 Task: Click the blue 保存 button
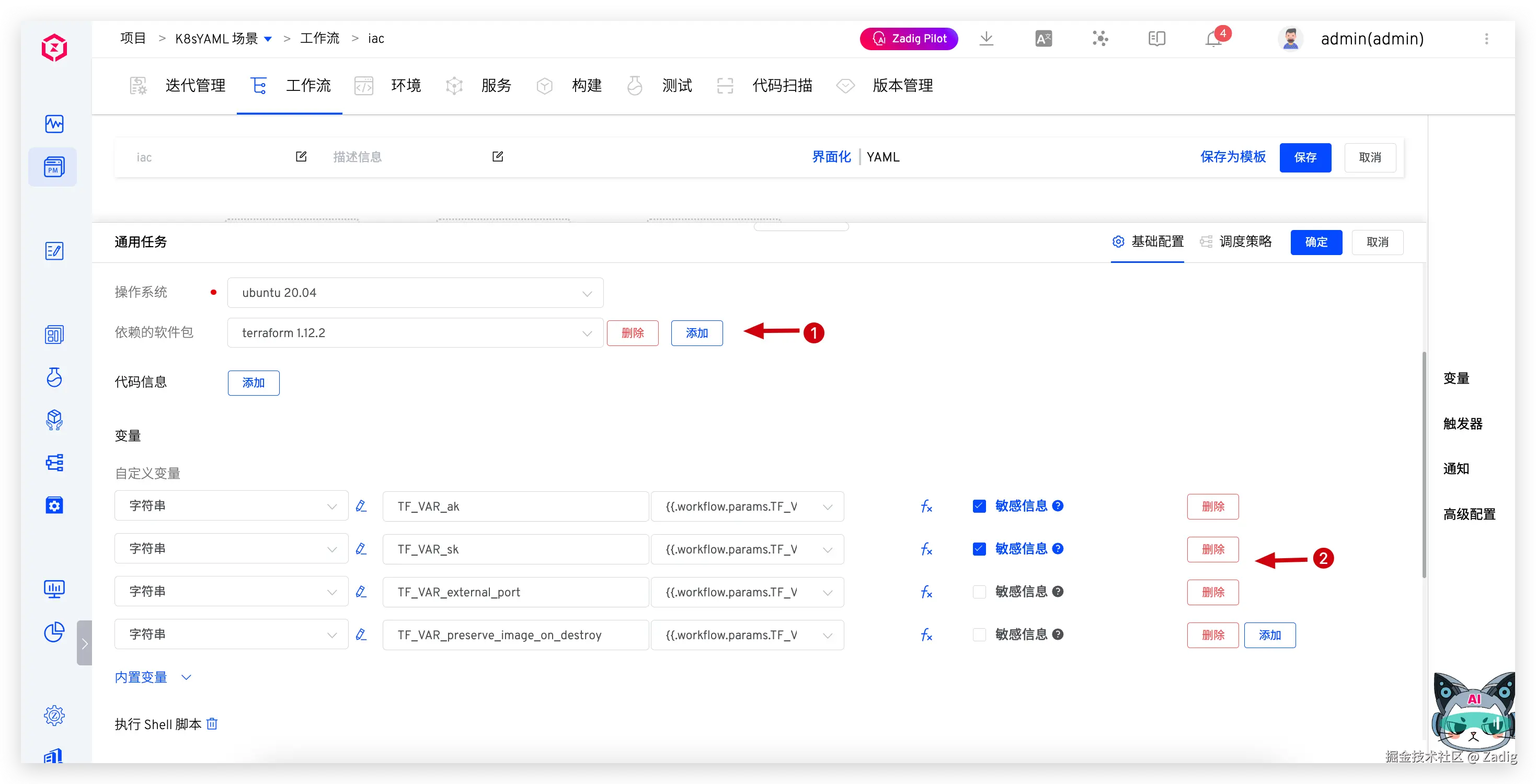[x=1304, y=157]
